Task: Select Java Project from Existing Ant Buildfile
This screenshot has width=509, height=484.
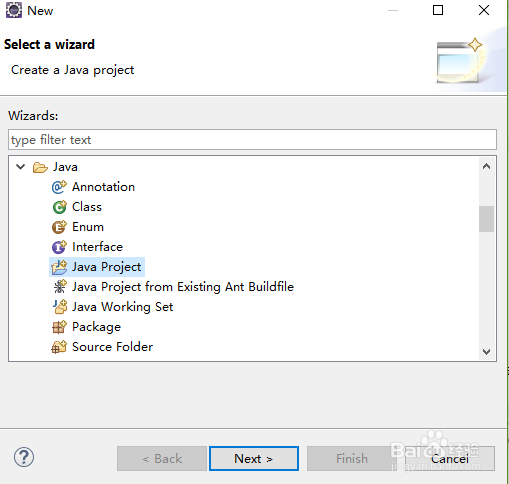Action: coord(183,287)
